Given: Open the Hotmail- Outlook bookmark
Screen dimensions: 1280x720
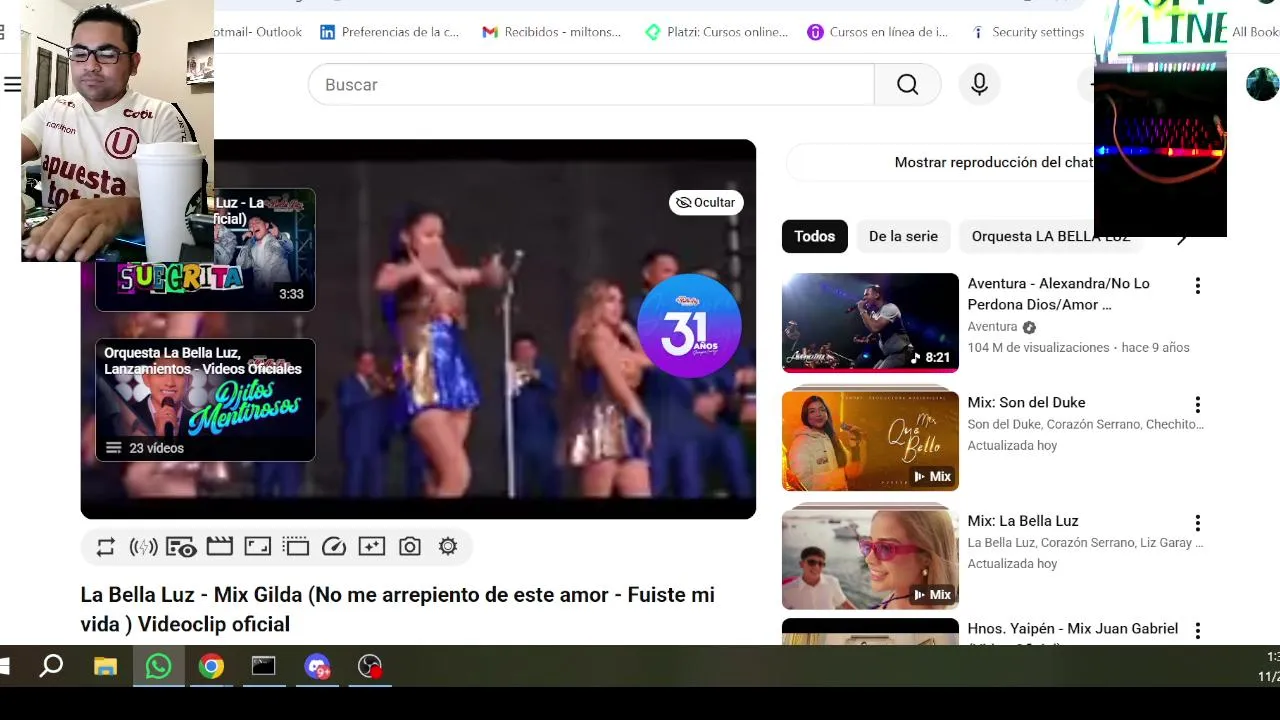Looking at the screenshot, I should [258, 32].
